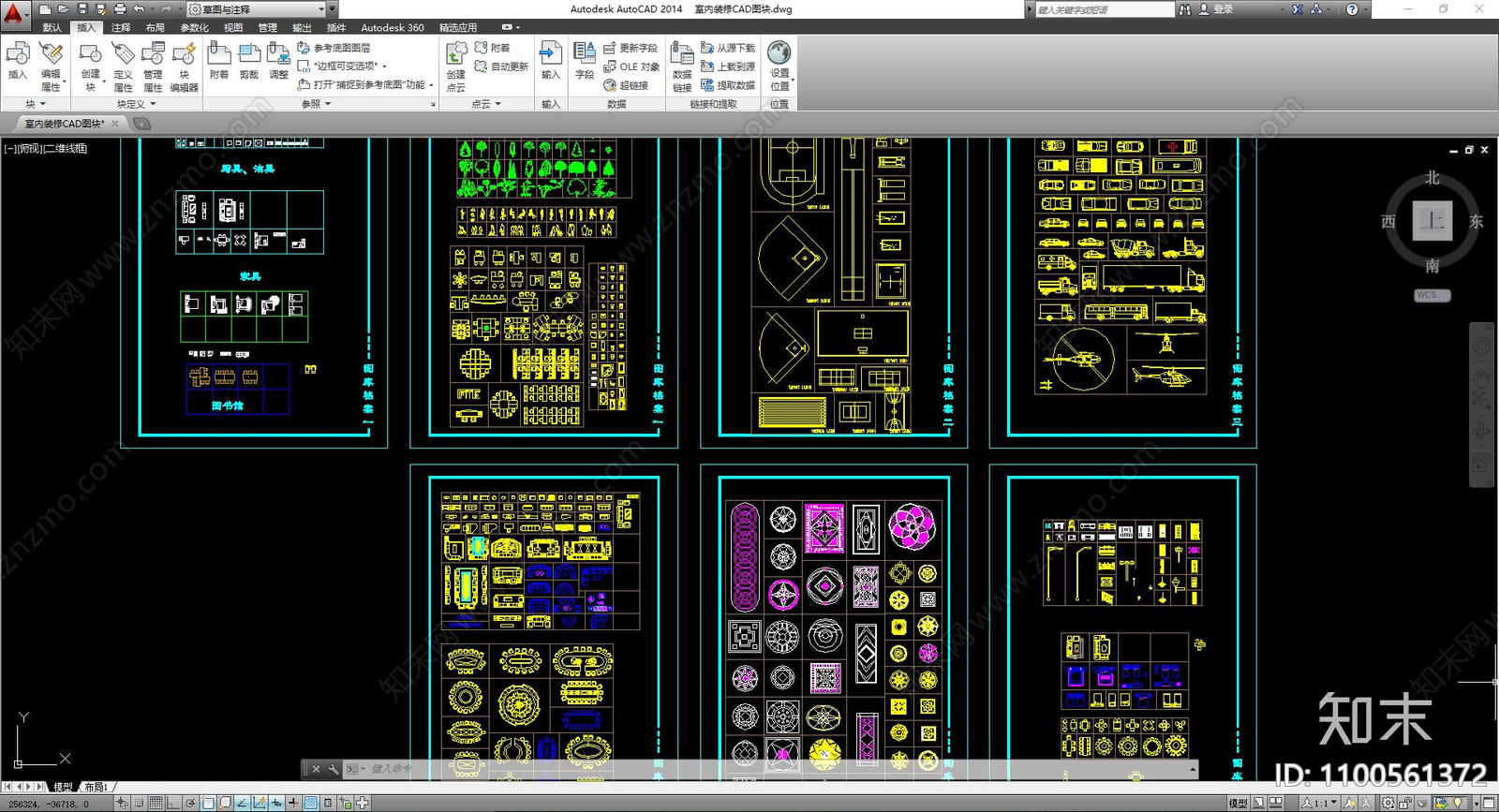Click the 上 top face of ViewCube
Image resolution: width=1499 pixels, height=812 pixels.
(1432, 221)
